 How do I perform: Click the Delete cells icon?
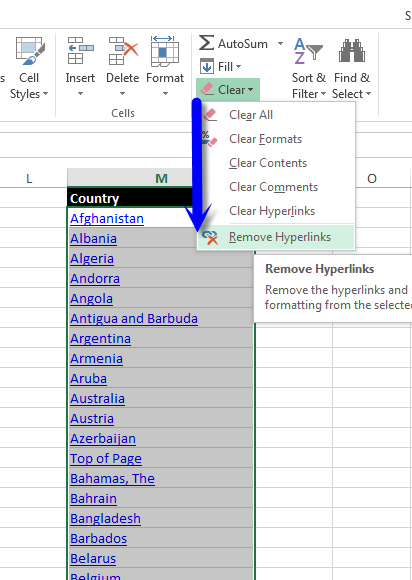point(123,51)
